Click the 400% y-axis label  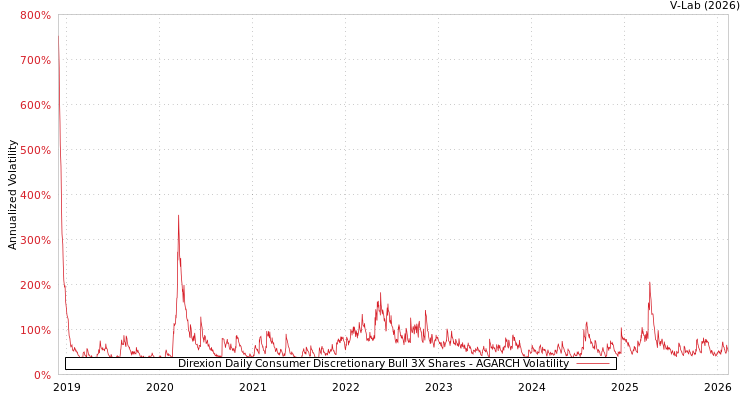coord(35,195)
